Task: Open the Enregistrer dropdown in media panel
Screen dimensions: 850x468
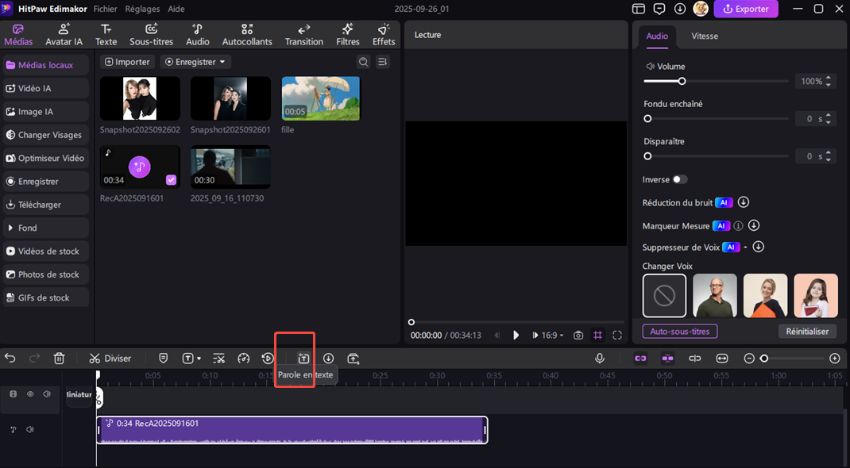Action: pos(195,62)
